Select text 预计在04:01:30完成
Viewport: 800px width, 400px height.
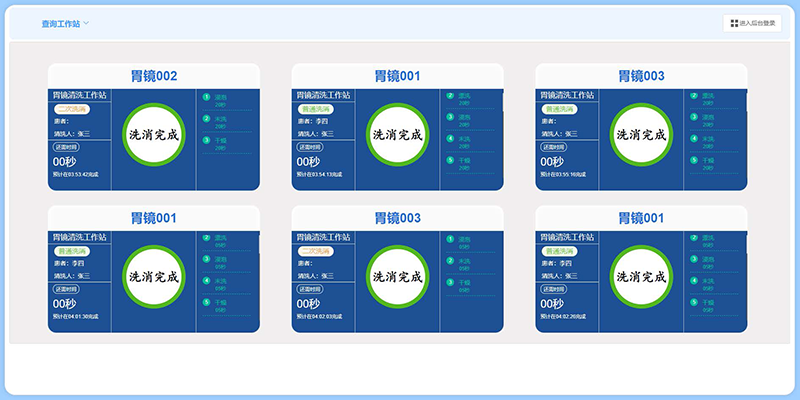pos(76,317)
